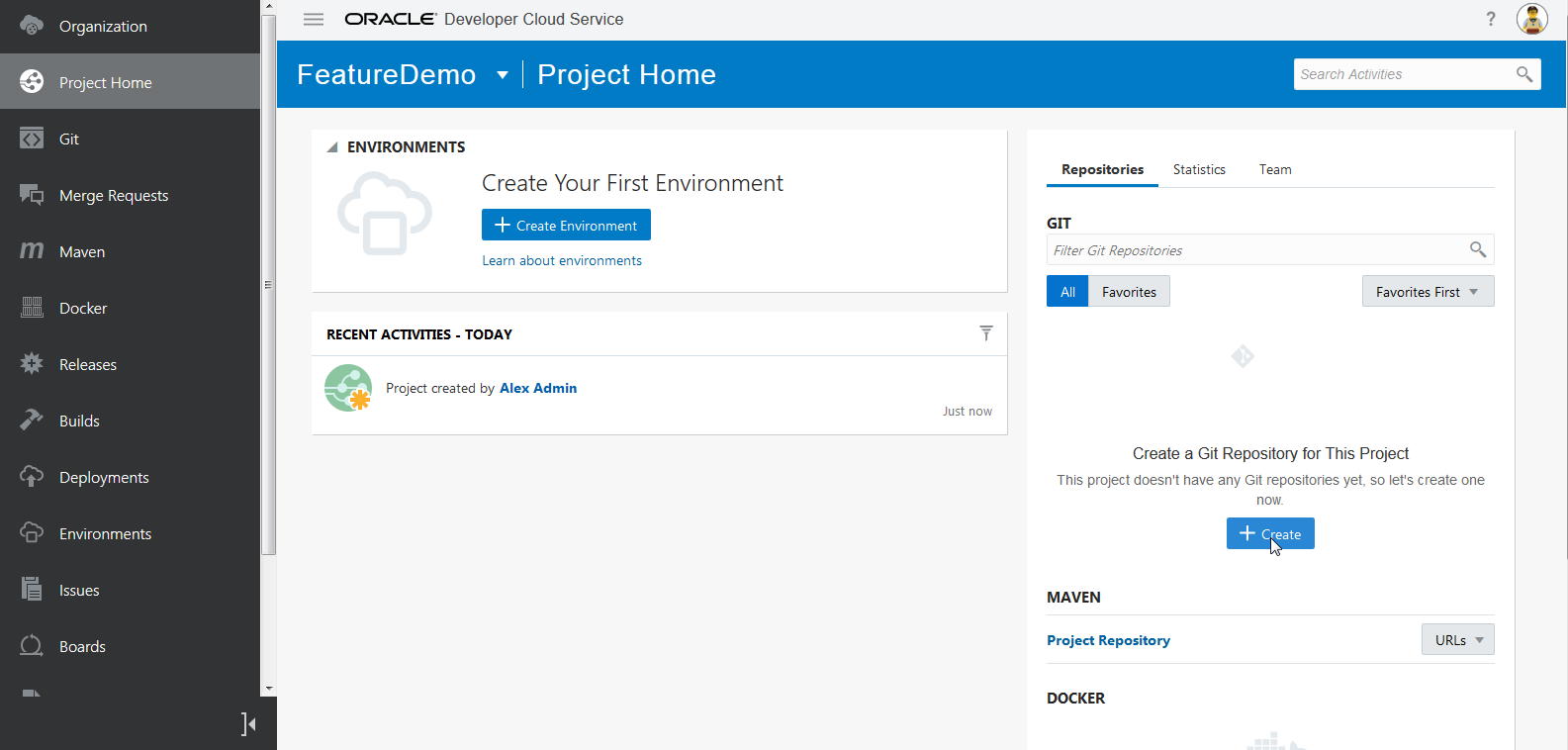Collapse the navigation sidebar
Screen dimensions: 1568x750
[x=248, y=724]
